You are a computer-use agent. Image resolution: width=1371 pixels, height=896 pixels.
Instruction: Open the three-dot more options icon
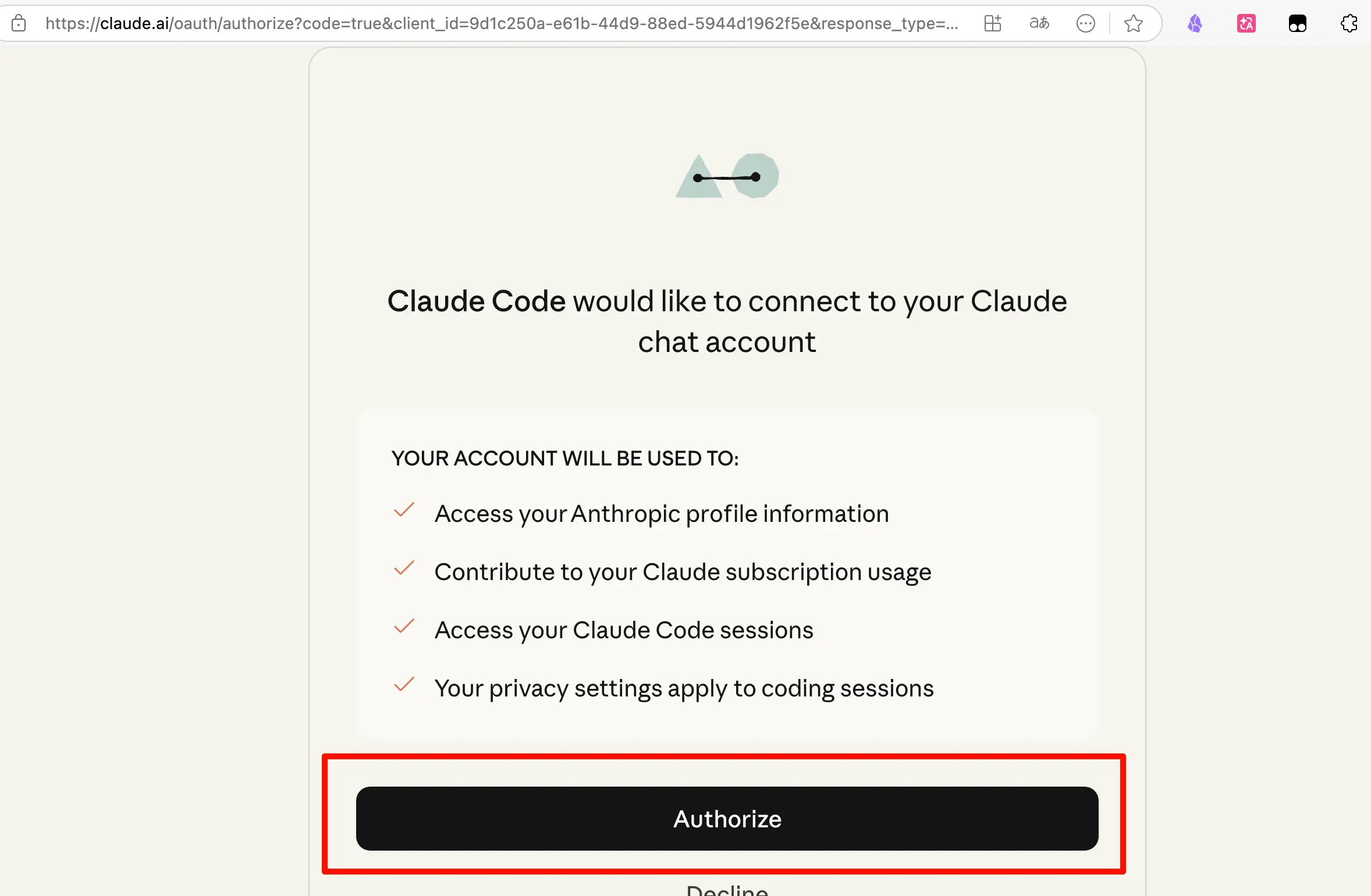[1085, 23]
